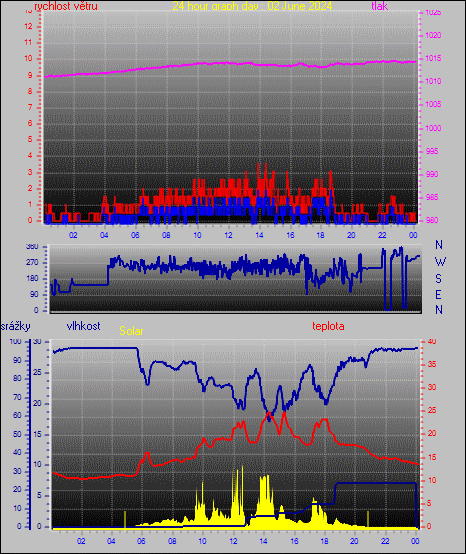This screenshot has width=466, height=554.
Task: Click the yellow 'Solar' label
Action: (131, 331)
